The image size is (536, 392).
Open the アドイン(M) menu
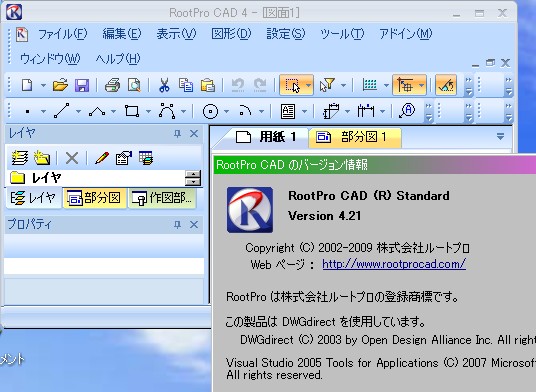[406, 34]
